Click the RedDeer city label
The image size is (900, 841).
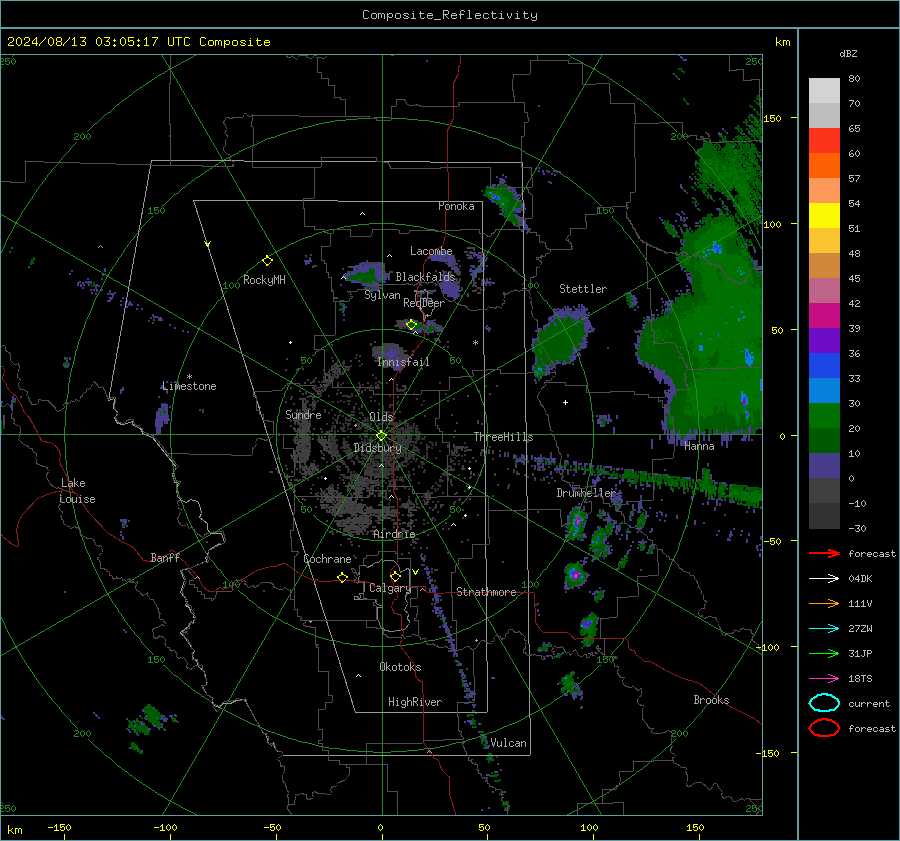(x=424, y=303)
